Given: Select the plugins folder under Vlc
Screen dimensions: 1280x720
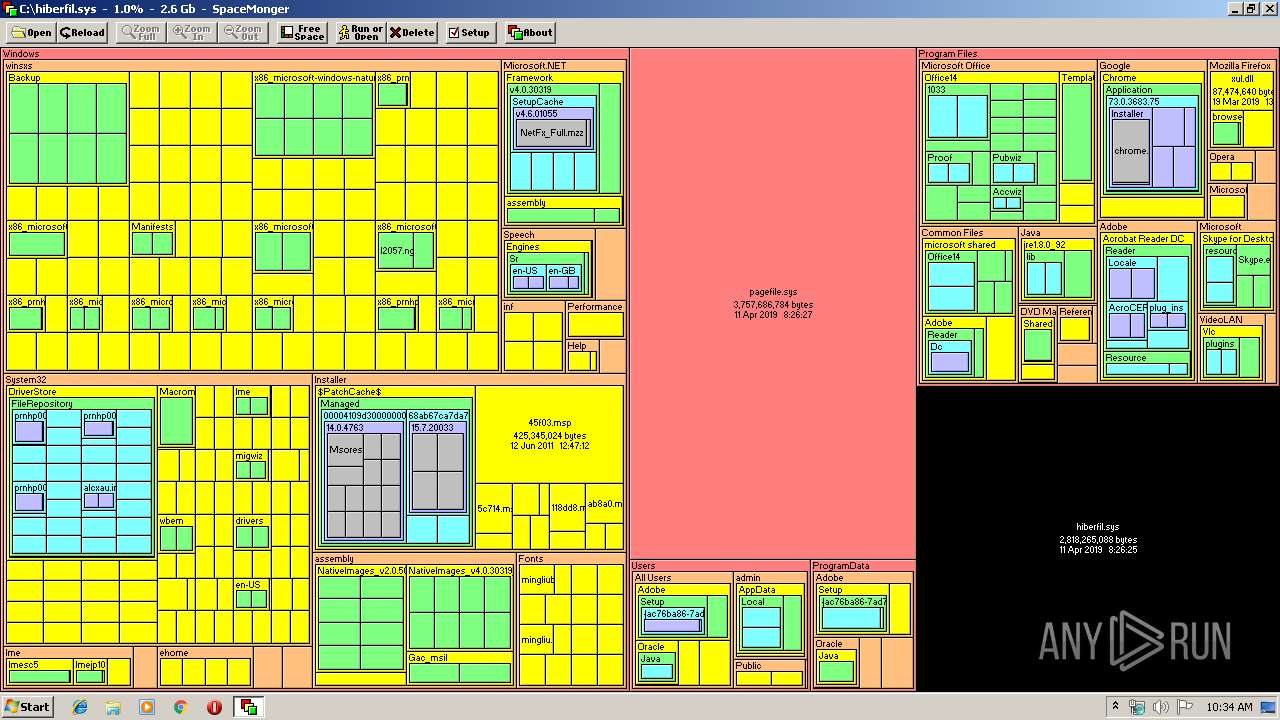Looking at the screenshot, I should click(x=1220, y=356).
